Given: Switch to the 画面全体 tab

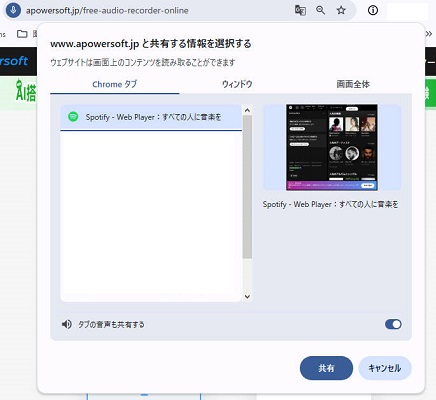Looking at the screenshot, I should [x=353, y=84].
